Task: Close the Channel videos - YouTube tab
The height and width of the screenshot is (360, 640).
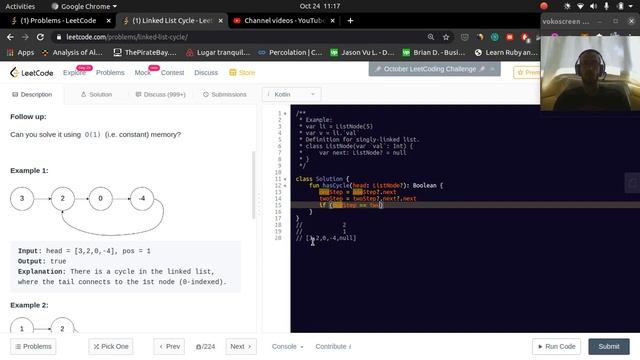Action: pos(333,21)
